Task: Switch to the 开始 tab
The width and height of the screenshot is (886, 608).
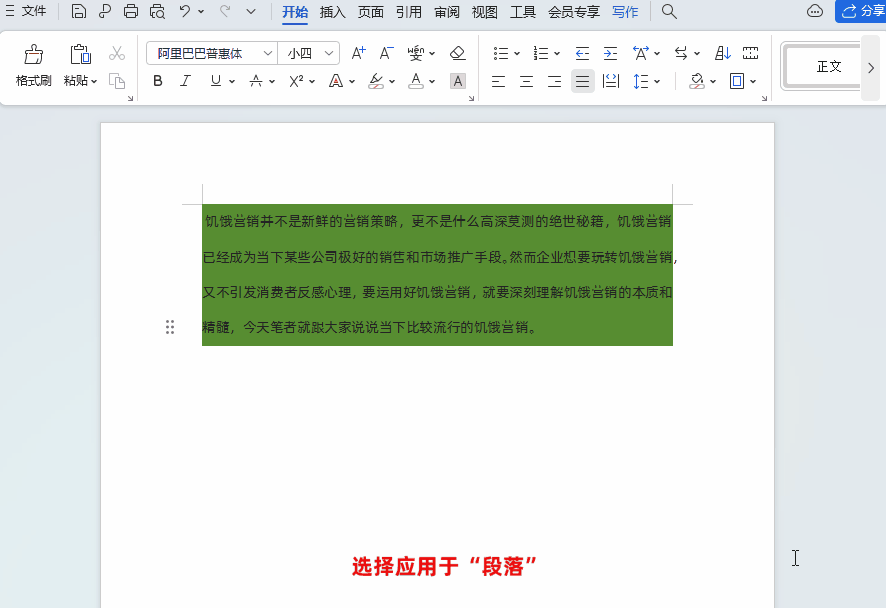Action: coord(295,12)
